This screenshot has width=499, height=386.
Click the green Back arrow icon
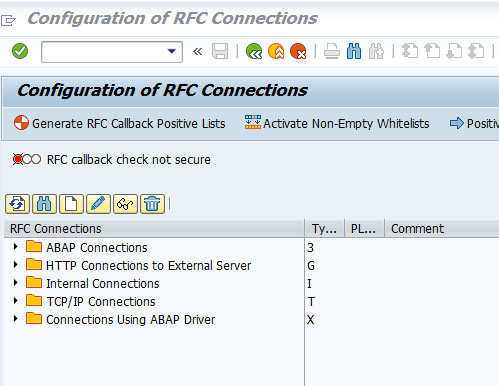click(254, 51)
